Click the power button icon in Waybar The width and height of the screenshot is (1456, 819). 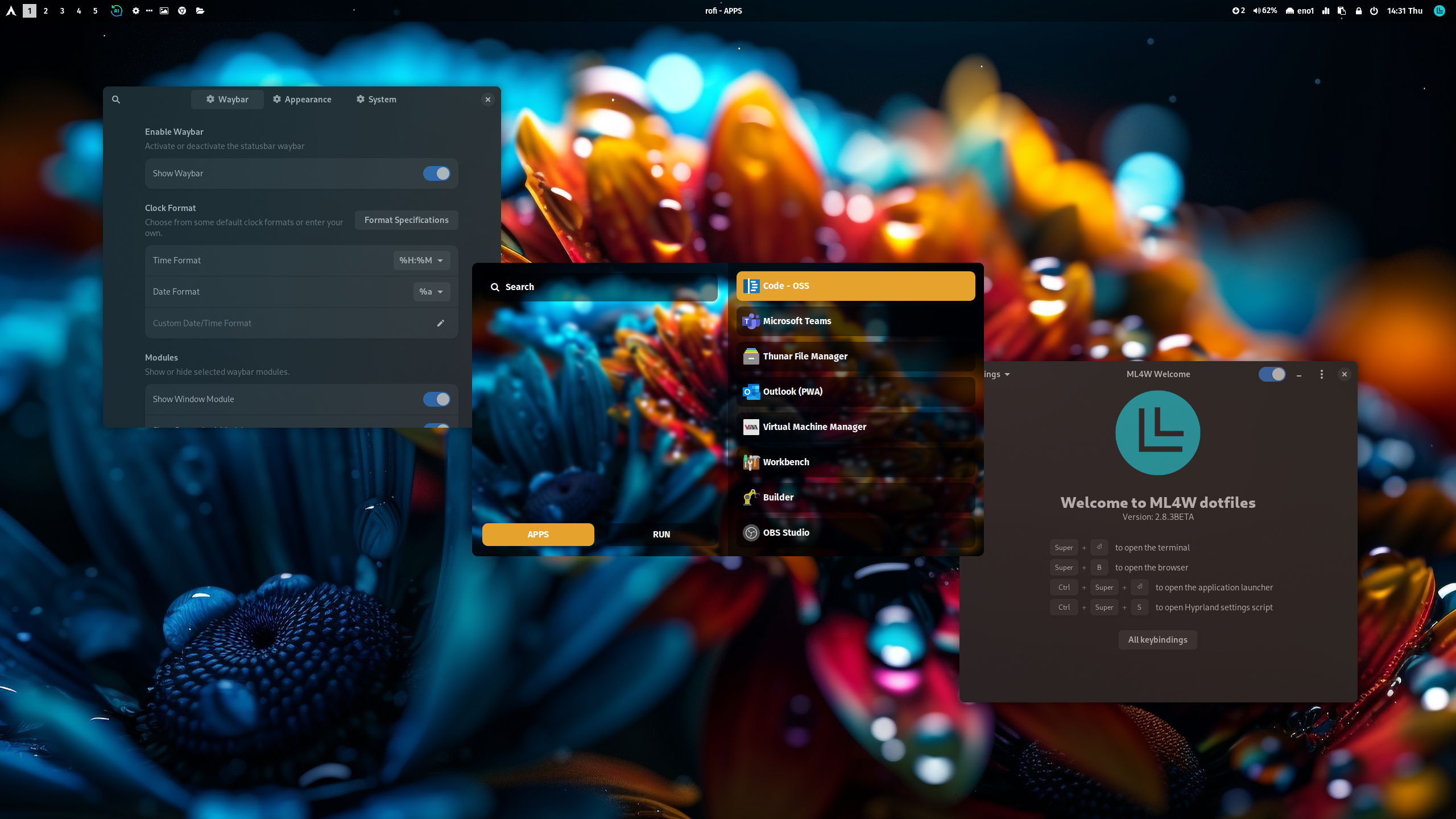click(x=1374, y=11)
